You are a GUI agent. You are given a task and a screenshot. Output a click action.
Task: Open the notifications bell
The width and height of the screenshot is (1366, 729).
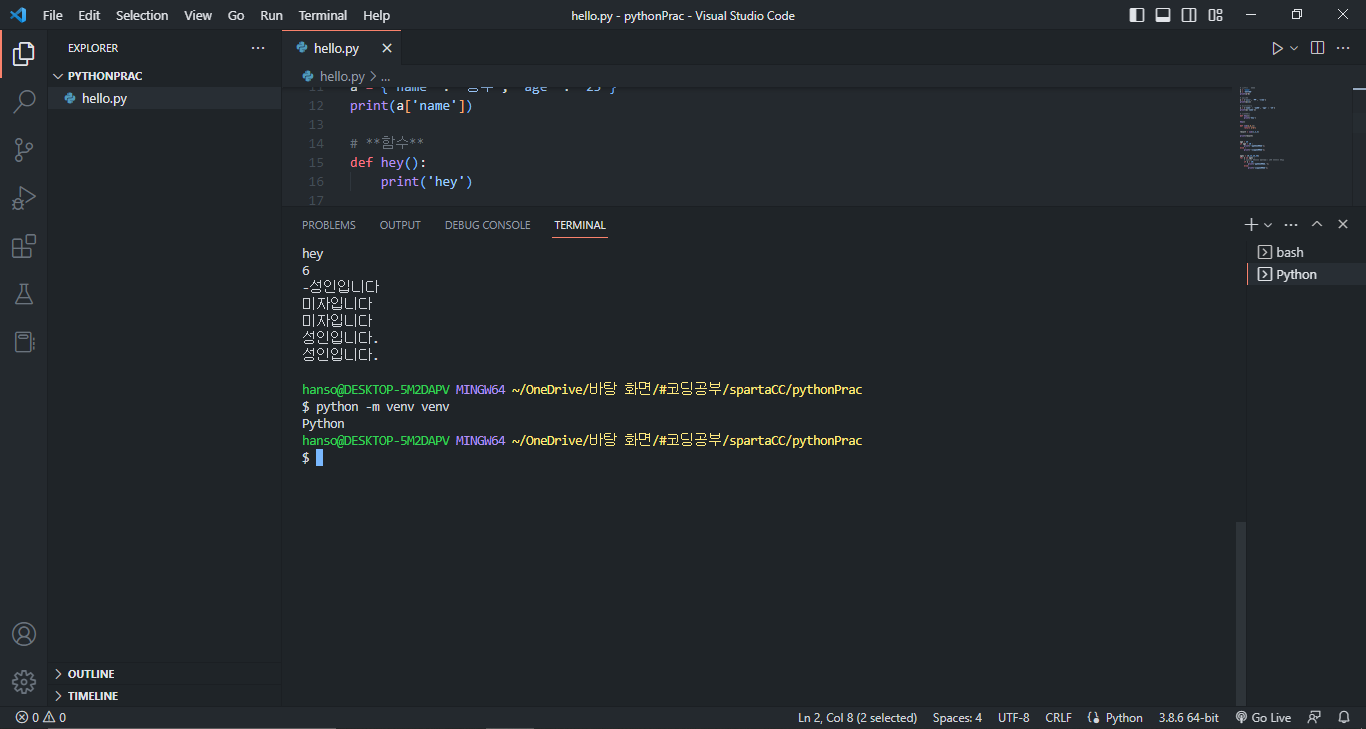tap(1344, 718)
